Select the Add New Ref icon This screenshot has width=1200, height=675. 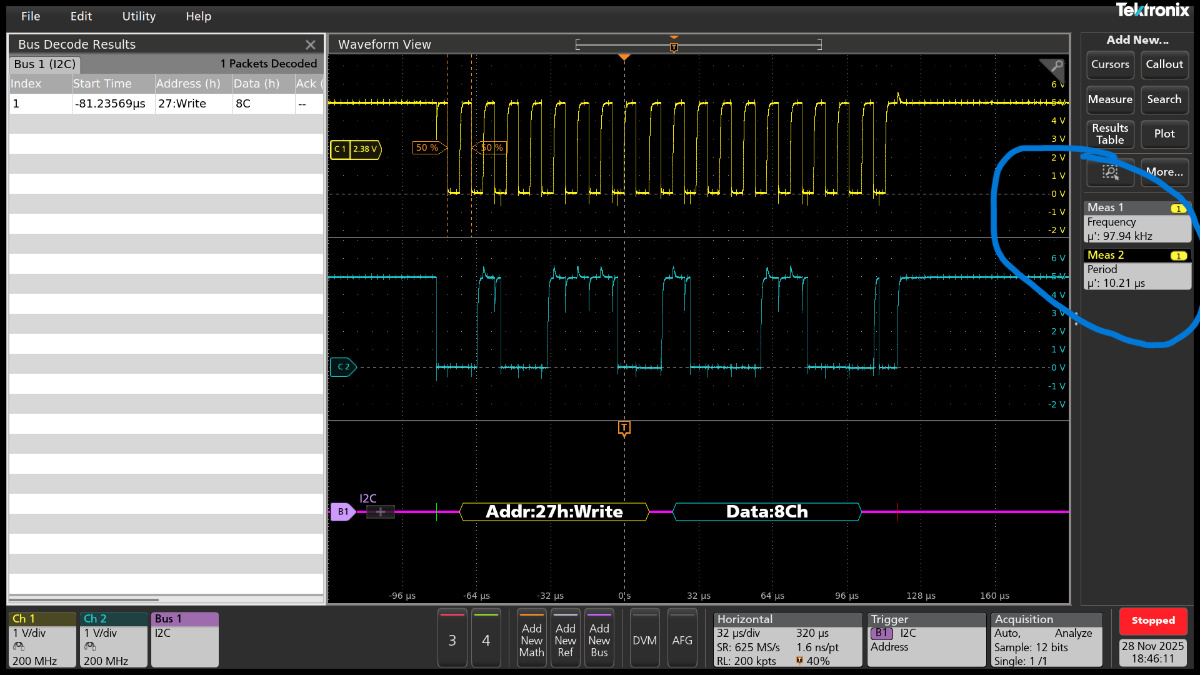click(565, 639)
